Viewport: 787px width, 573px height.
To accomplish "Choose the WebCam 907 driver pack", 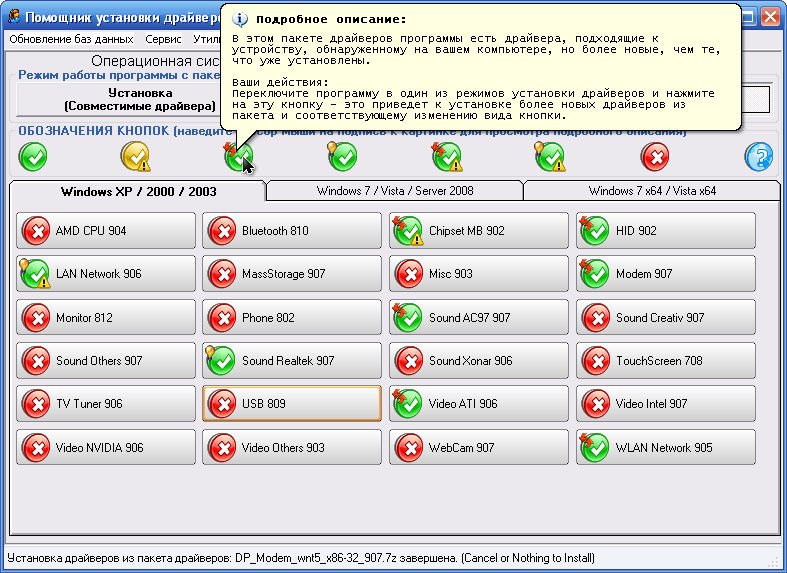I will point(479,448).
